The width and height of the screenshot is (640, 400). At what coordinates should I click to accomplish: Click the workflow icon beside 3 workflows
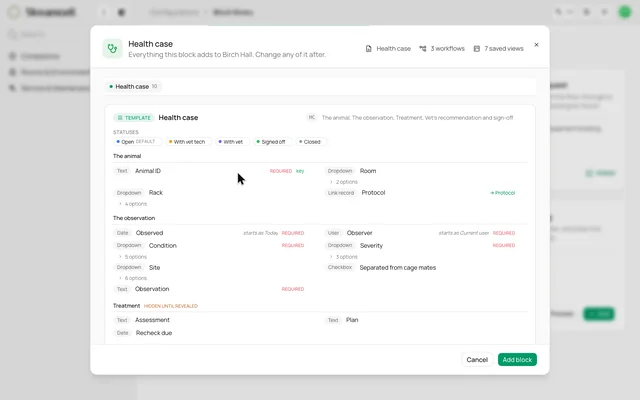(x=423, y=49)
